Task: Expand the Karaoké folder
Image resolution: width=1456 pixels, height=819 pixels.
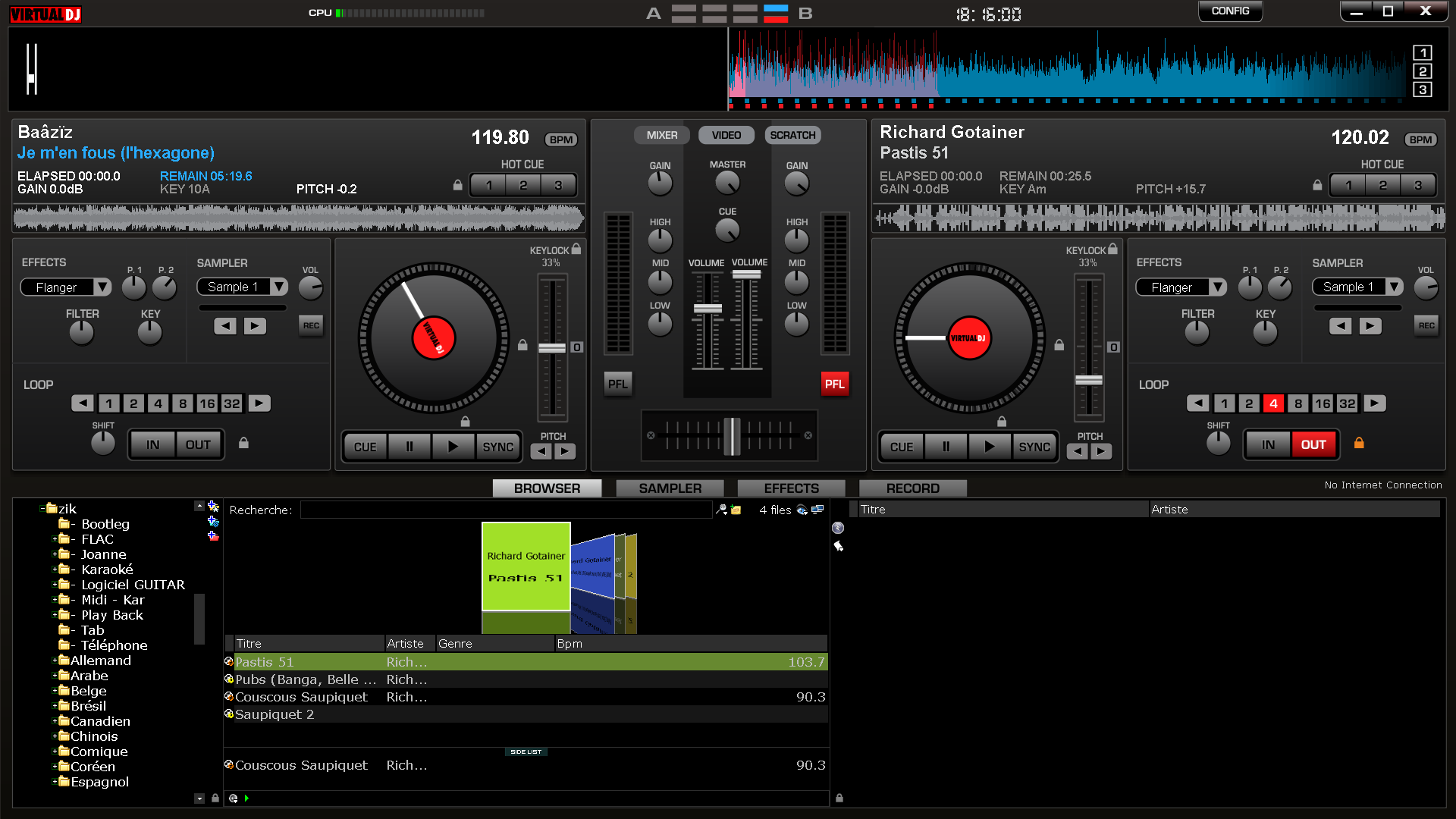Action: tap(55, 570)
